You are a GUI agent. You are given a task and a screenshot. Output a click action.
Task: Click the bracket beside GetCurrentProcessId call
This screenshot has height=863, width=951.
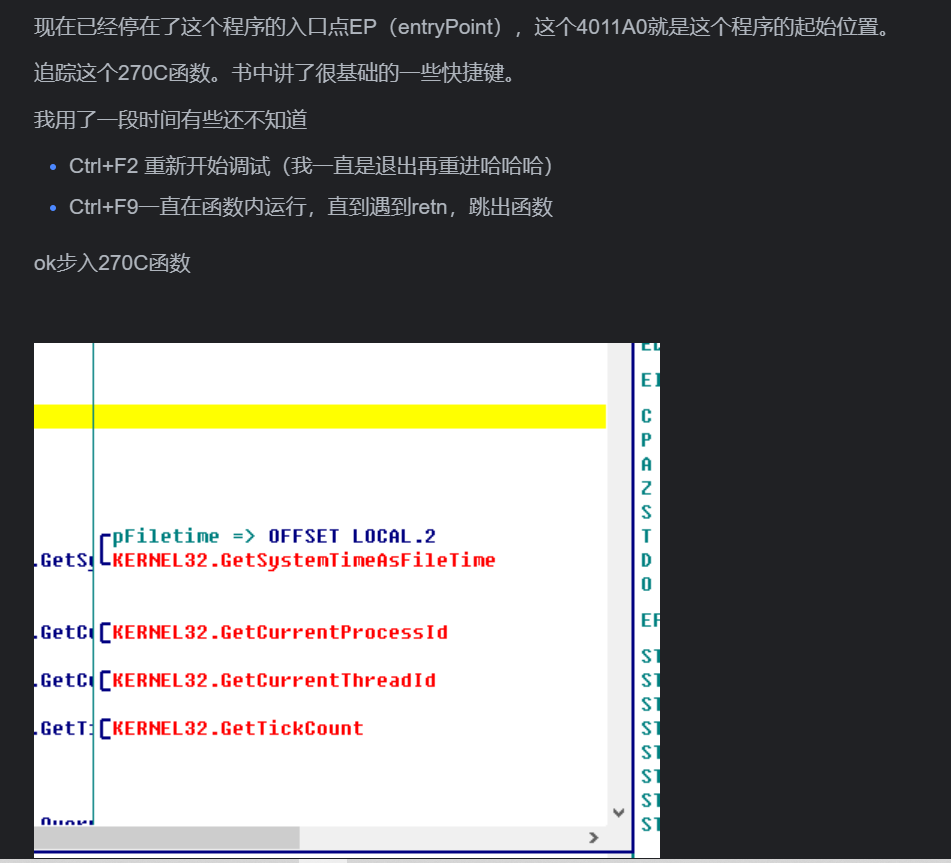coord(104,633)
